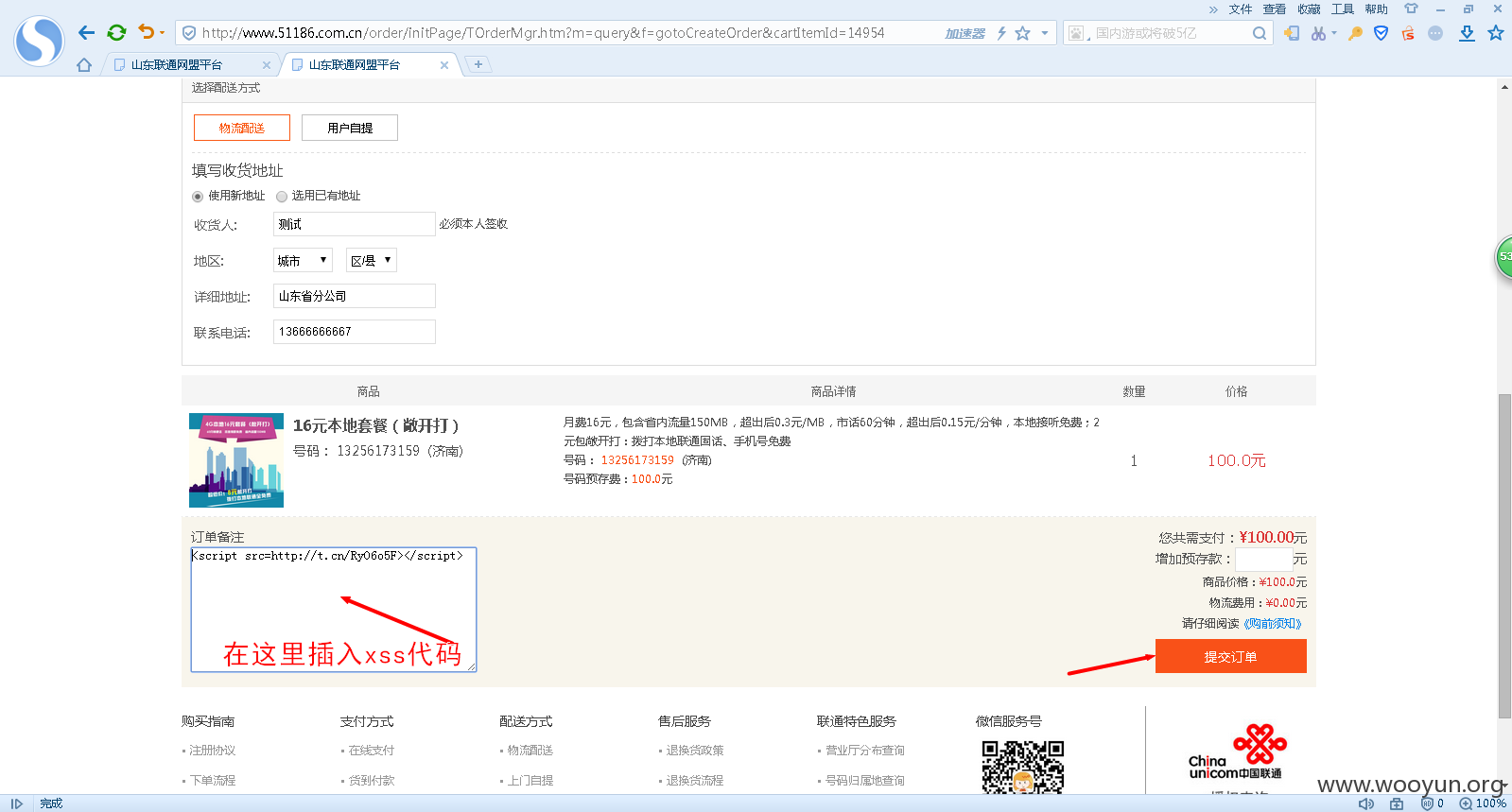The width and height of the screenshot is (1512, 812).
Task: Click the 提交订单 submit button
Action: 1230,656
